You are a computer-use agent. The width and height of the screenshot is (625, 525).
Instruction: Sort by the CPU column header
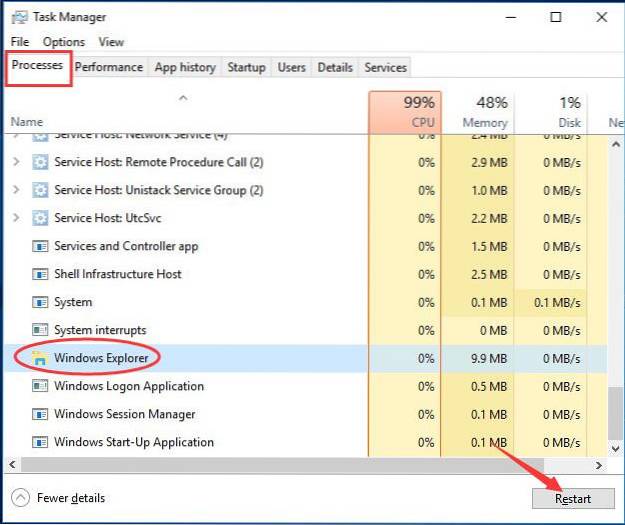pos(405,113)
